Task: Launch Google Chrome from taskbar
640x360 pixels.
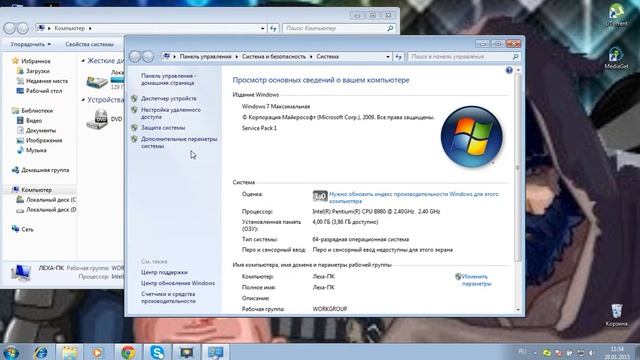Action: coord(128,352)
